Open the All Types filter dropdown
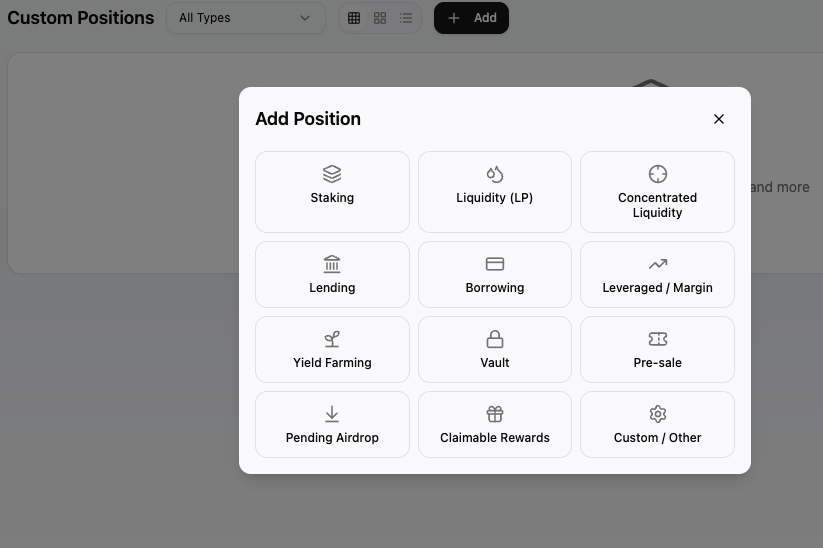 point(246,18)
